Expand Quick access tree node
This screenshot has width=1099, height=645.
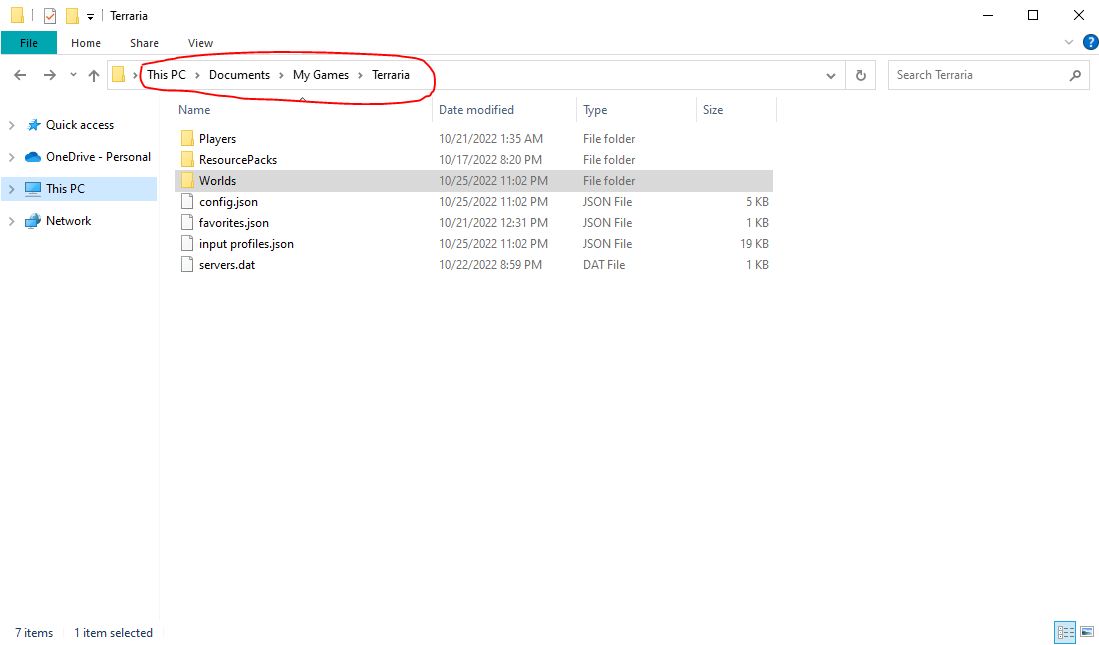coord(11,125)
